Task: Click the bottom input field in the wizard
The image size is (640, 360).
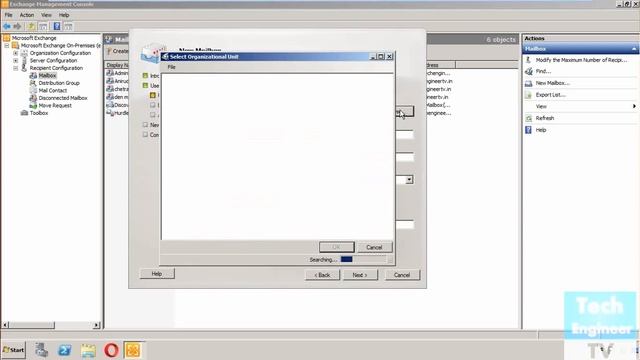Action: (x=404, y=225)
